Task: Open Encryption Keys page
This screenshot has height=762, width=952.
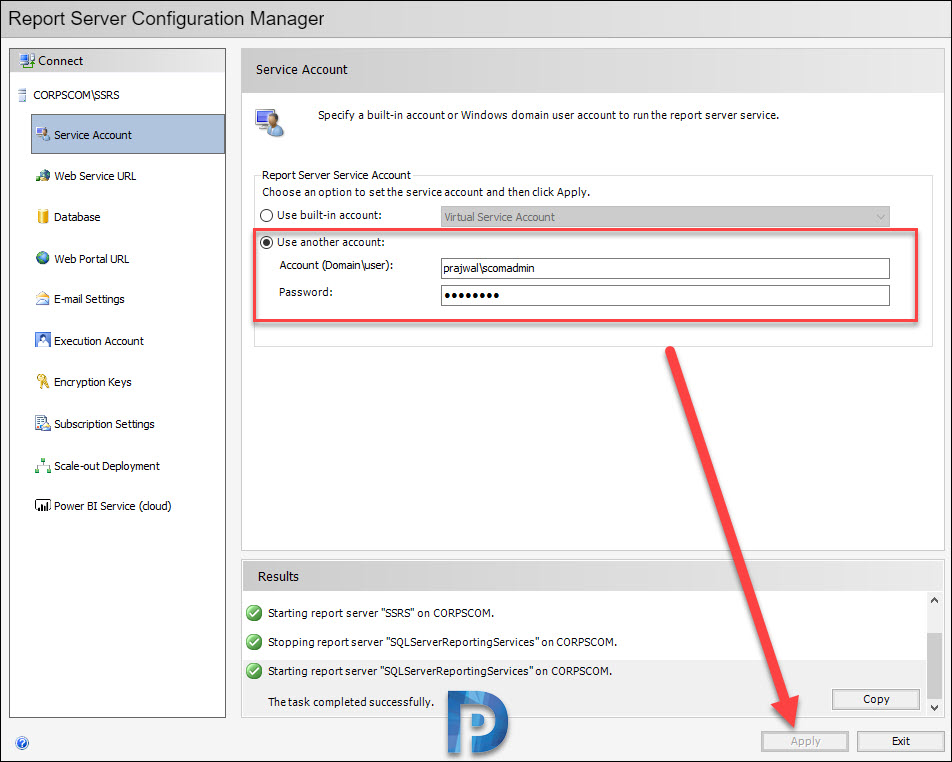Action: [93, 382]
